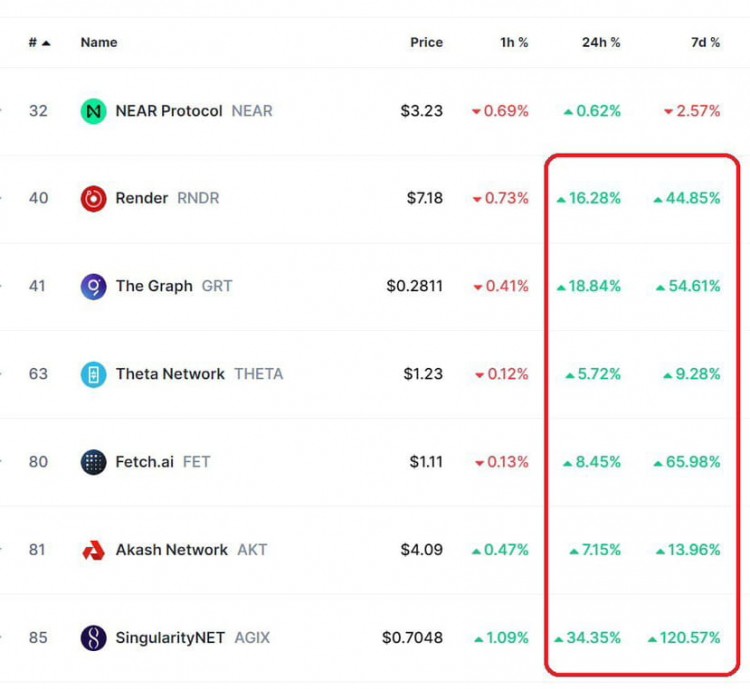Sort table by Price column header
Image resolution: width=750 pixels, height=689 pixels.
coord(426,43)
